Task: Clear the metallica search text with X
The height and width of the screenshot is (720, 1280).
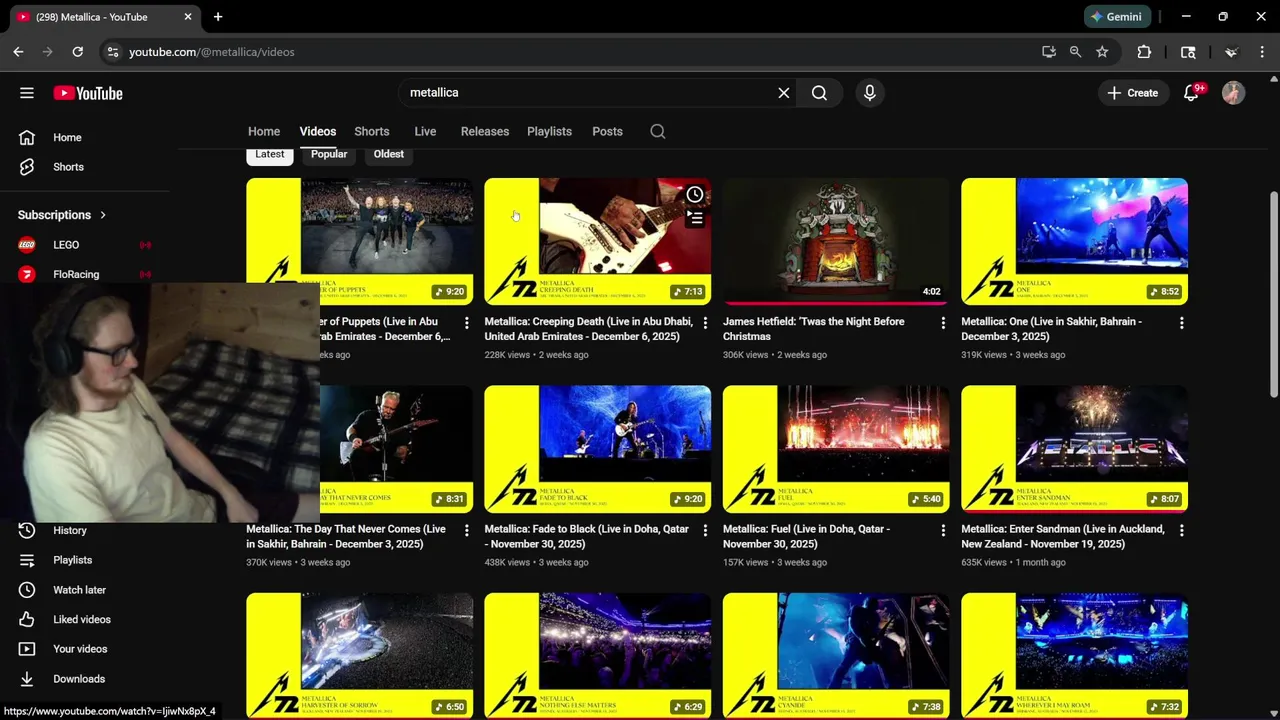Action: coord(784,93)
